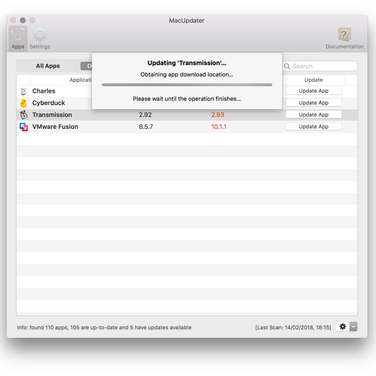
Task: Expand the dropdown arrow beside gear
Action: pyautogui.click(x=353, y=327)
